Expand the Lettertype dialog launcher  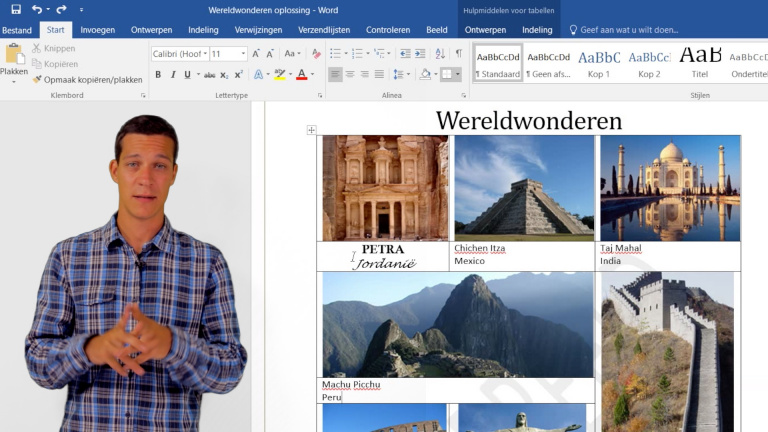click(x=320, y=96)
